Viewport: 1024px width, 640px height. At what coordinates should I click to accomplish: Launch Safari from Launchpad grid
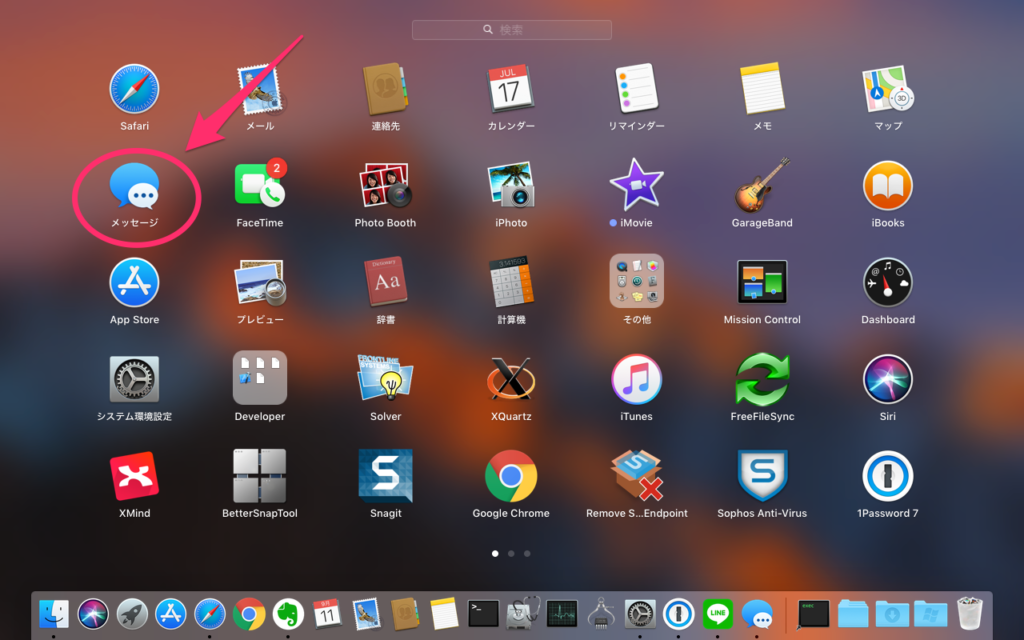click(x=134, y=89)
